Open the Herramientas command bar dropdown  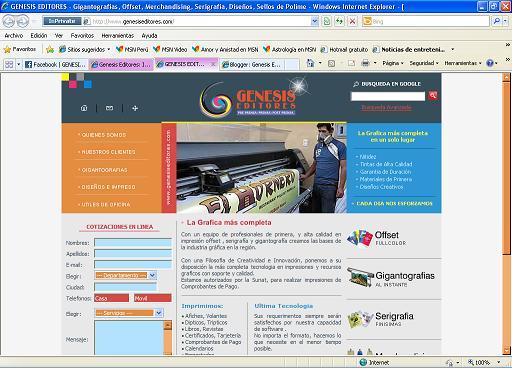[463, 63]
